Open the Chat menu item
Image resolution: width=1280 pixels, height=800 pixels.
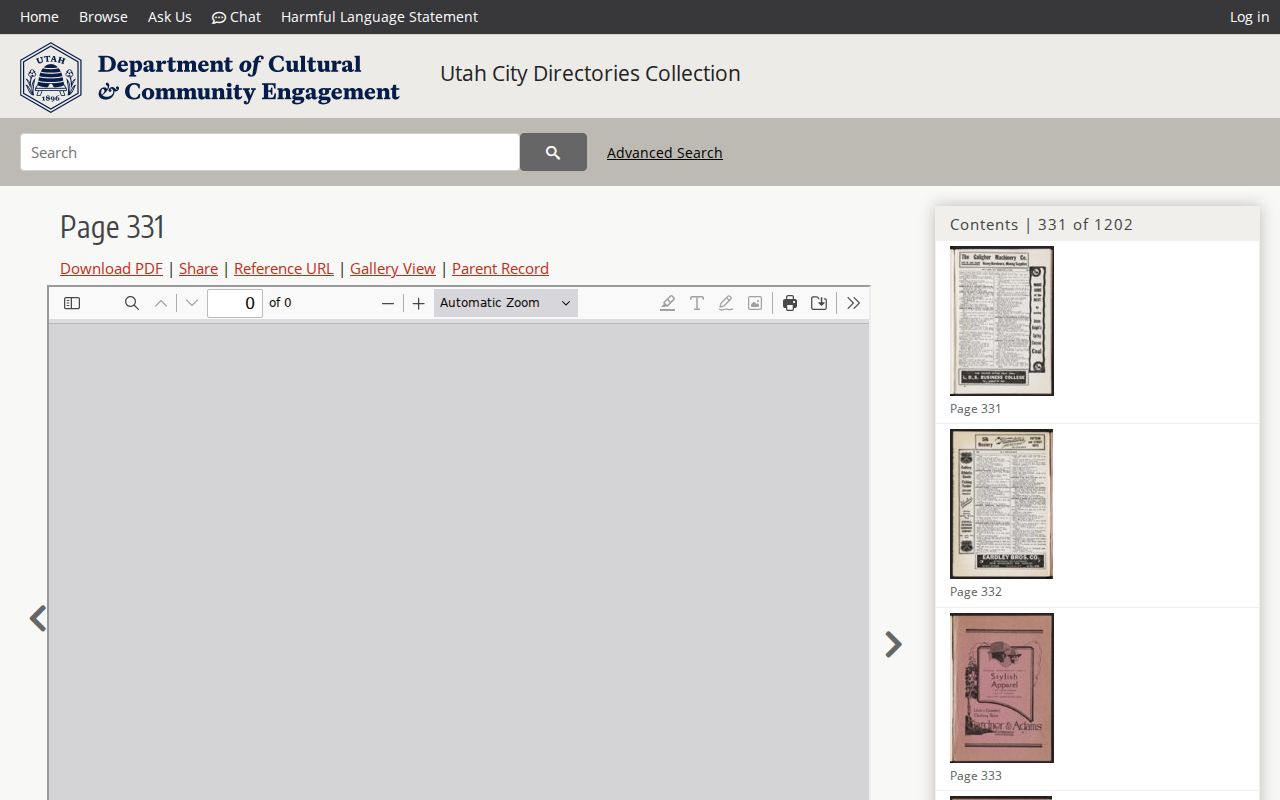tap(236, 17)
